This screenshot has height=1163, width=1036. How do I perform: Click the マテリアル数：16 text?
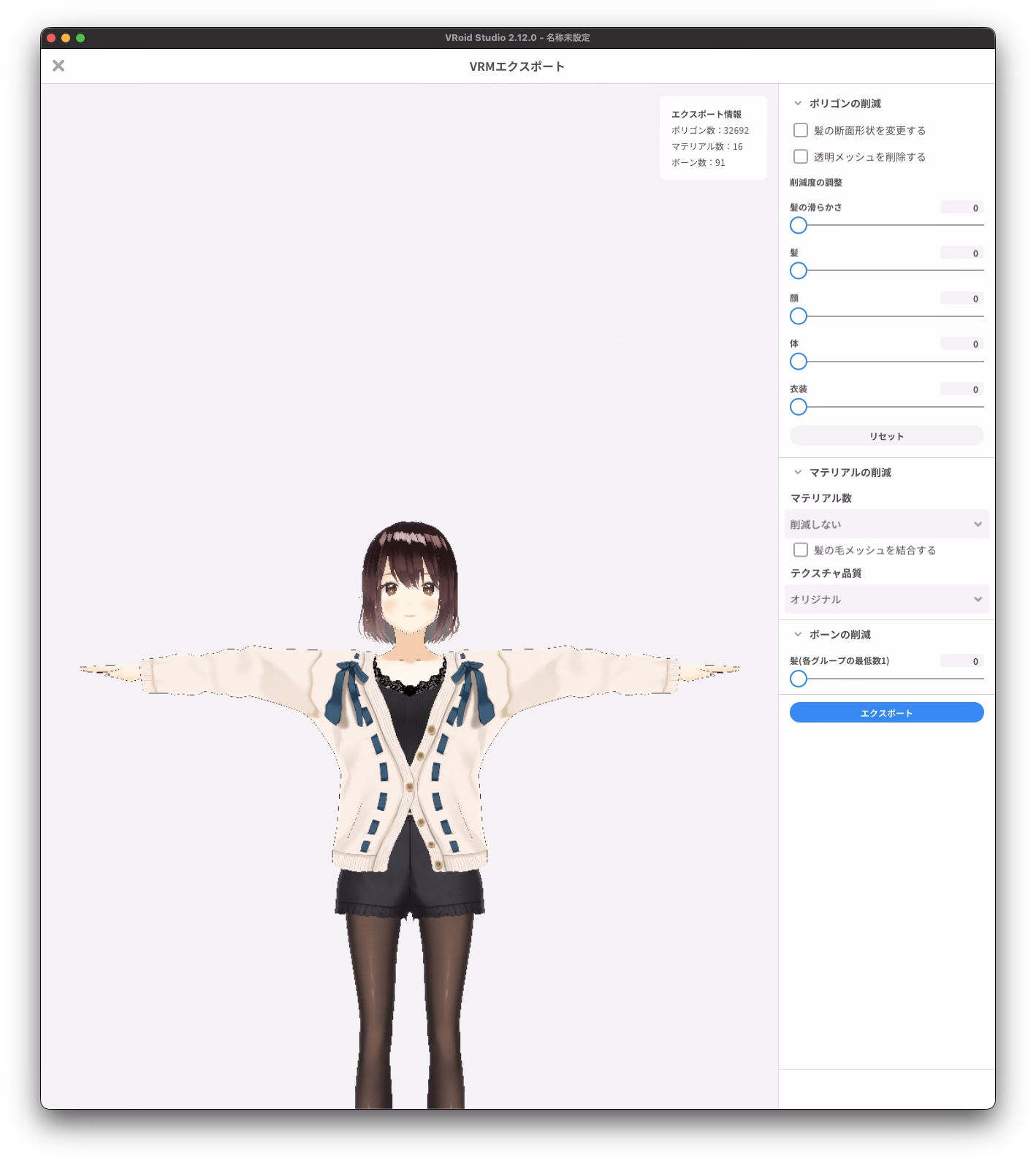click(706, 147)
